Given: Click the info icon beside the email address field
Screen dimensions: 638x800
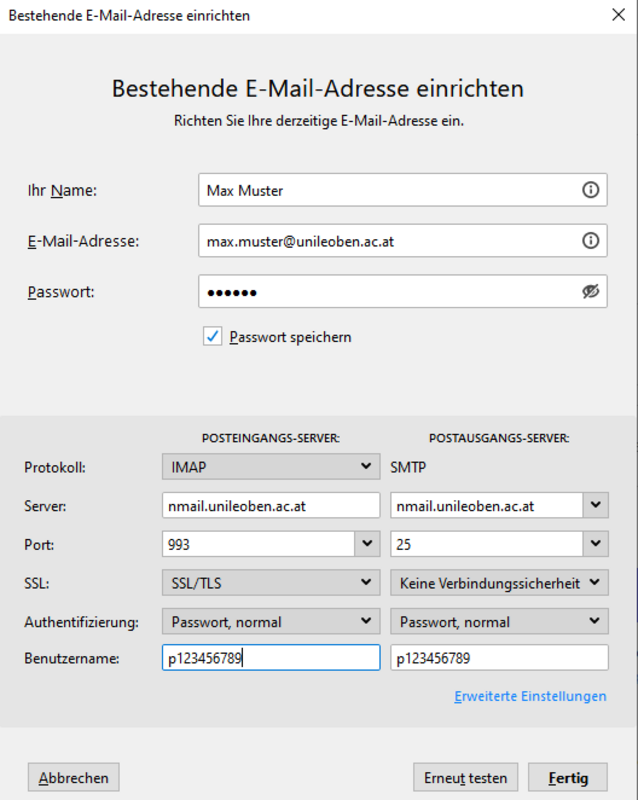Looking at the screenshot, I should point(590,241).
